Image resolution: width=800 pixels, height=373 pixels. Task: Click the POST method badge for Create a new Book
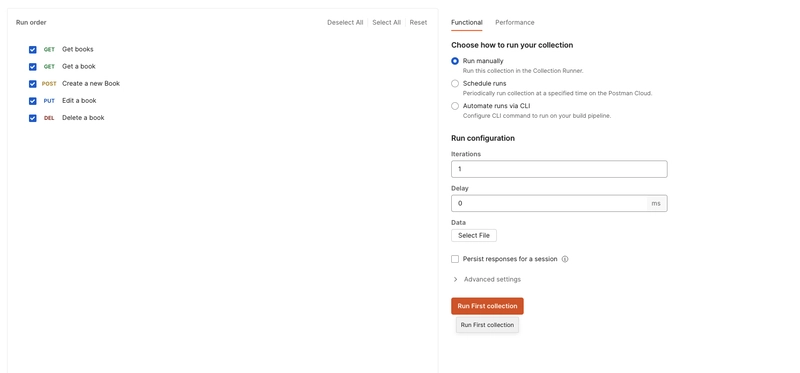(x=49, y=84)
